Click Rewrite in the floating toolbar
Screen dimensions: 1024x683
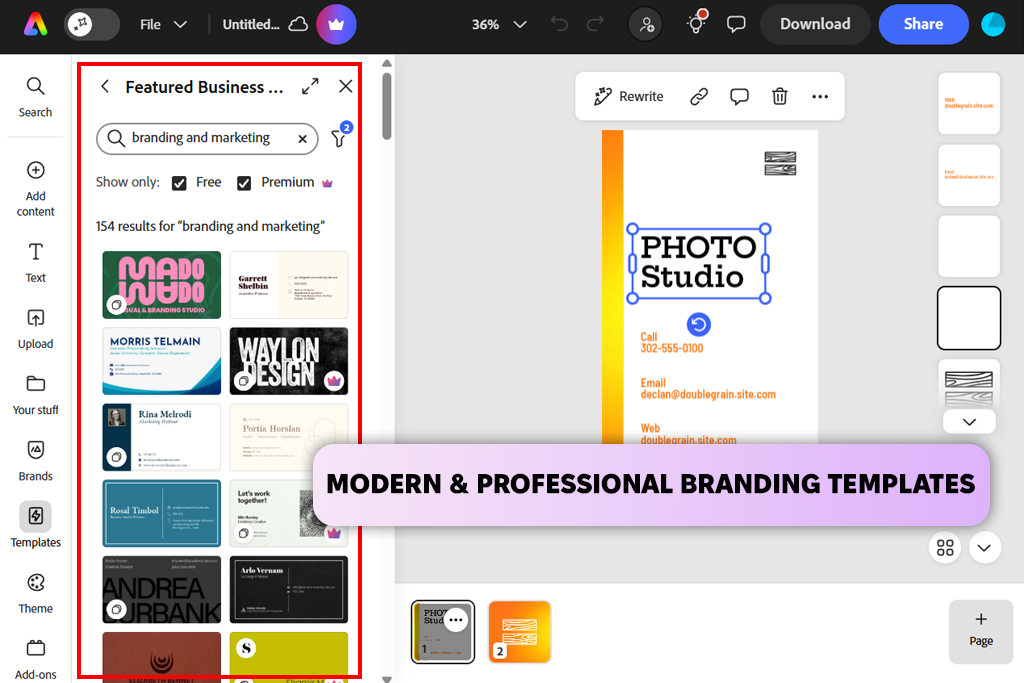628,97
